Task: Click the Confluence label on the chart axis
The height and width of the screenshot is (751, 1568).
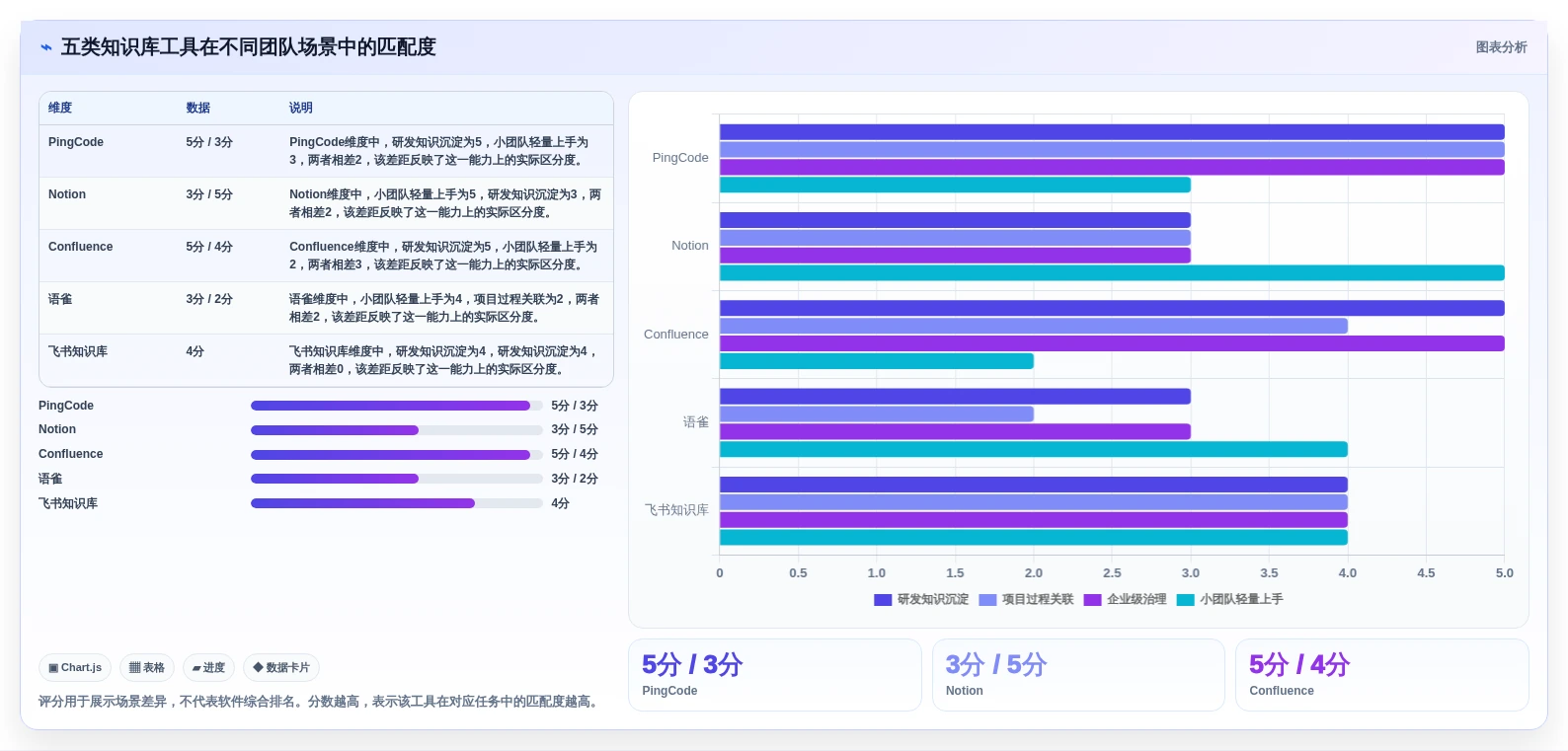Action: coord(676,335)
